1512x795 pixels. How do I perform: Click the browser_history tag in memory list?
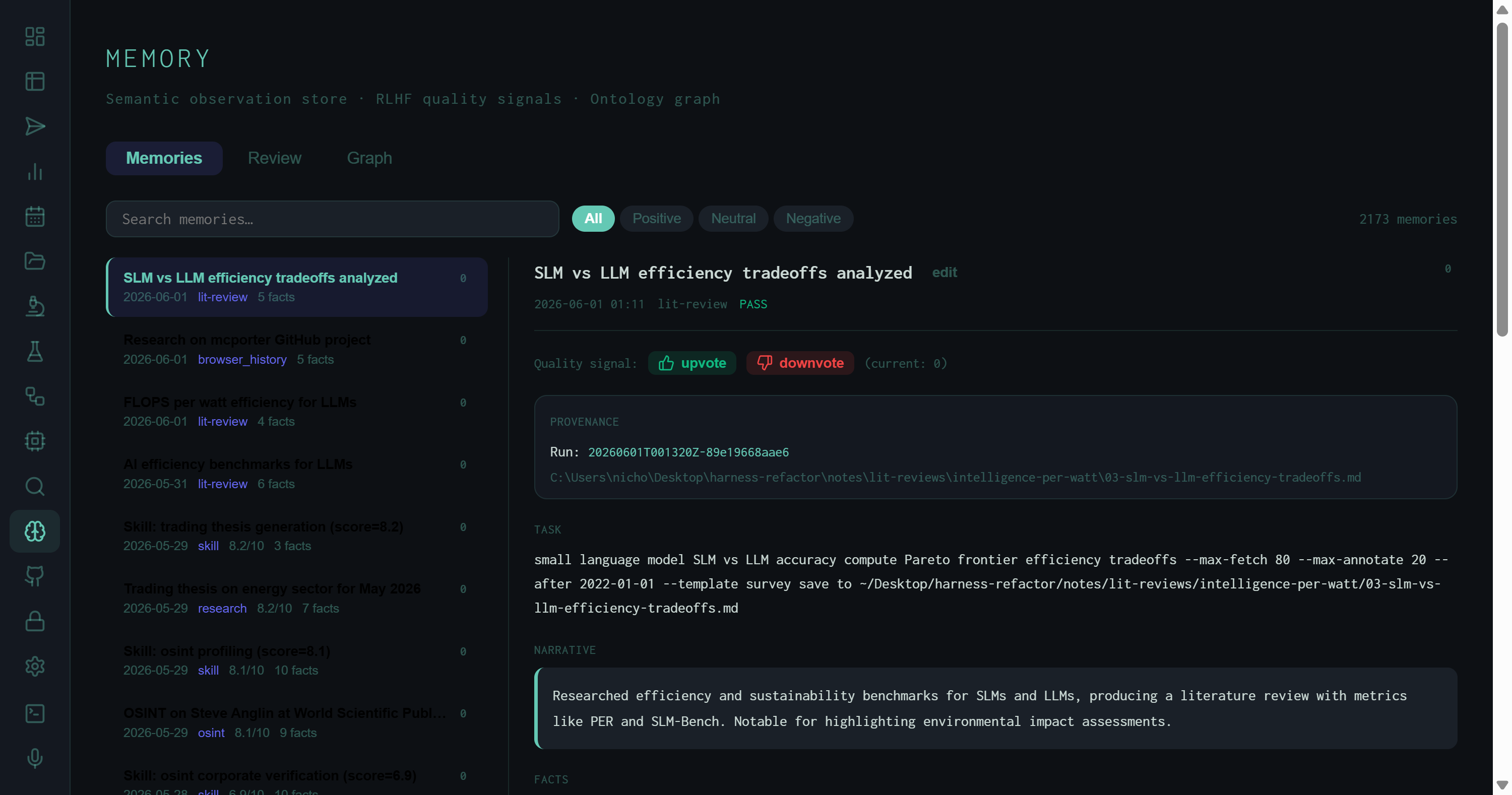(242, 359)
